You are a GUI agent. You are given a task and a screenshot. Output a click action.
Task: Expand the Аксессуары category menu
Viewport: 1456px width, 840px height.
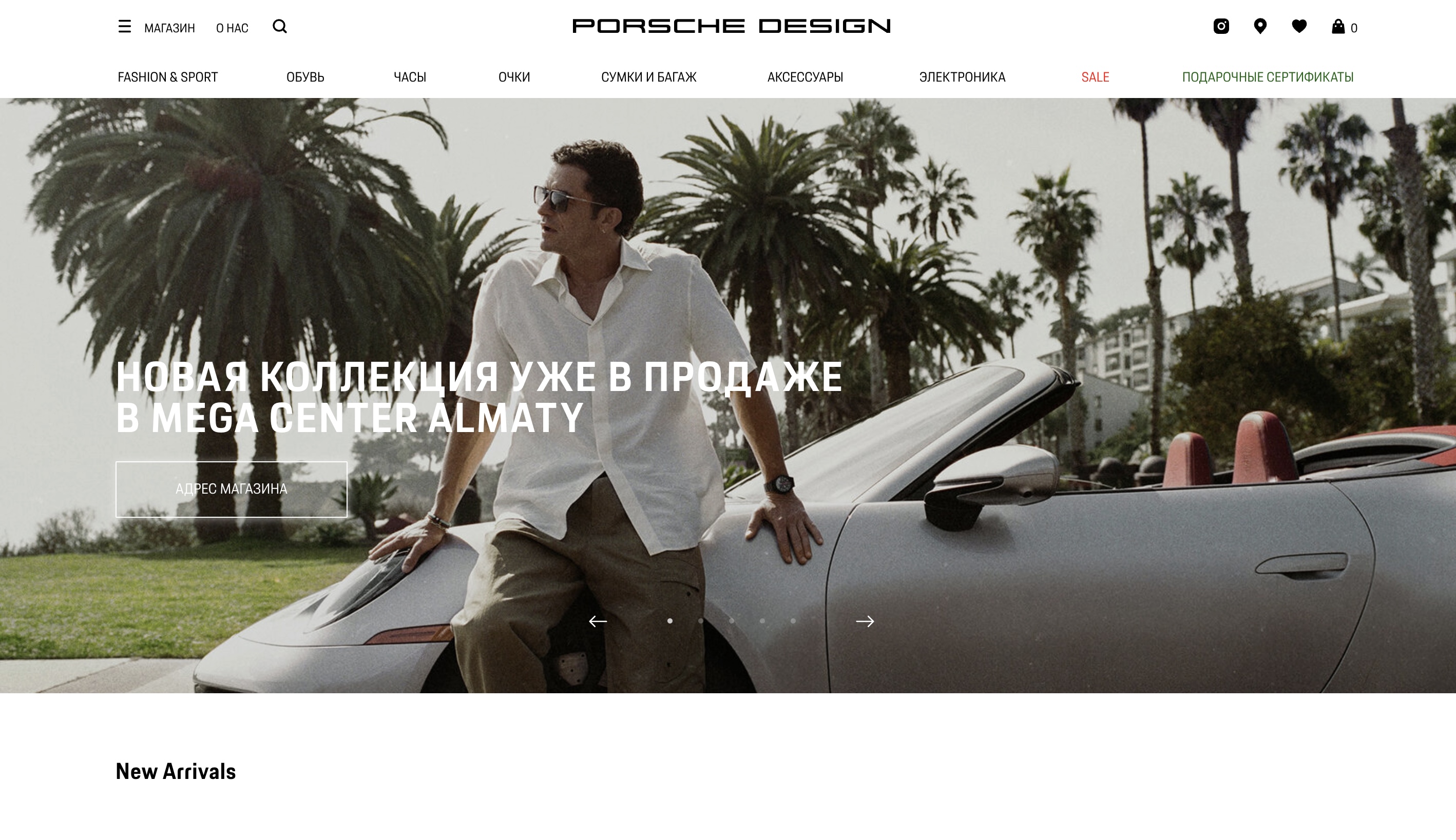click(x=805, y=77)
